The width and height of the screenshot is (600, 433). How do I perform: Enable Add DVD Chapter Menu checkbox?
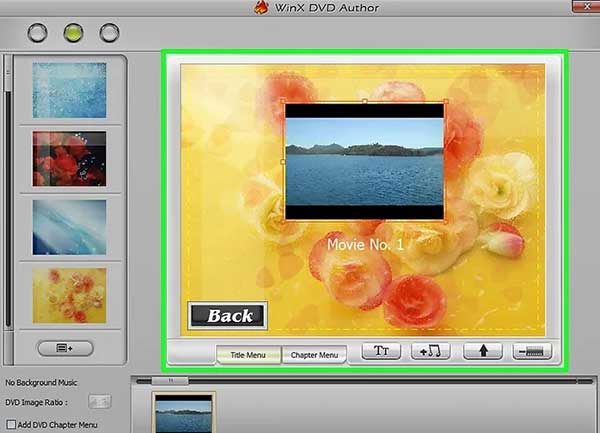(11, 425)
